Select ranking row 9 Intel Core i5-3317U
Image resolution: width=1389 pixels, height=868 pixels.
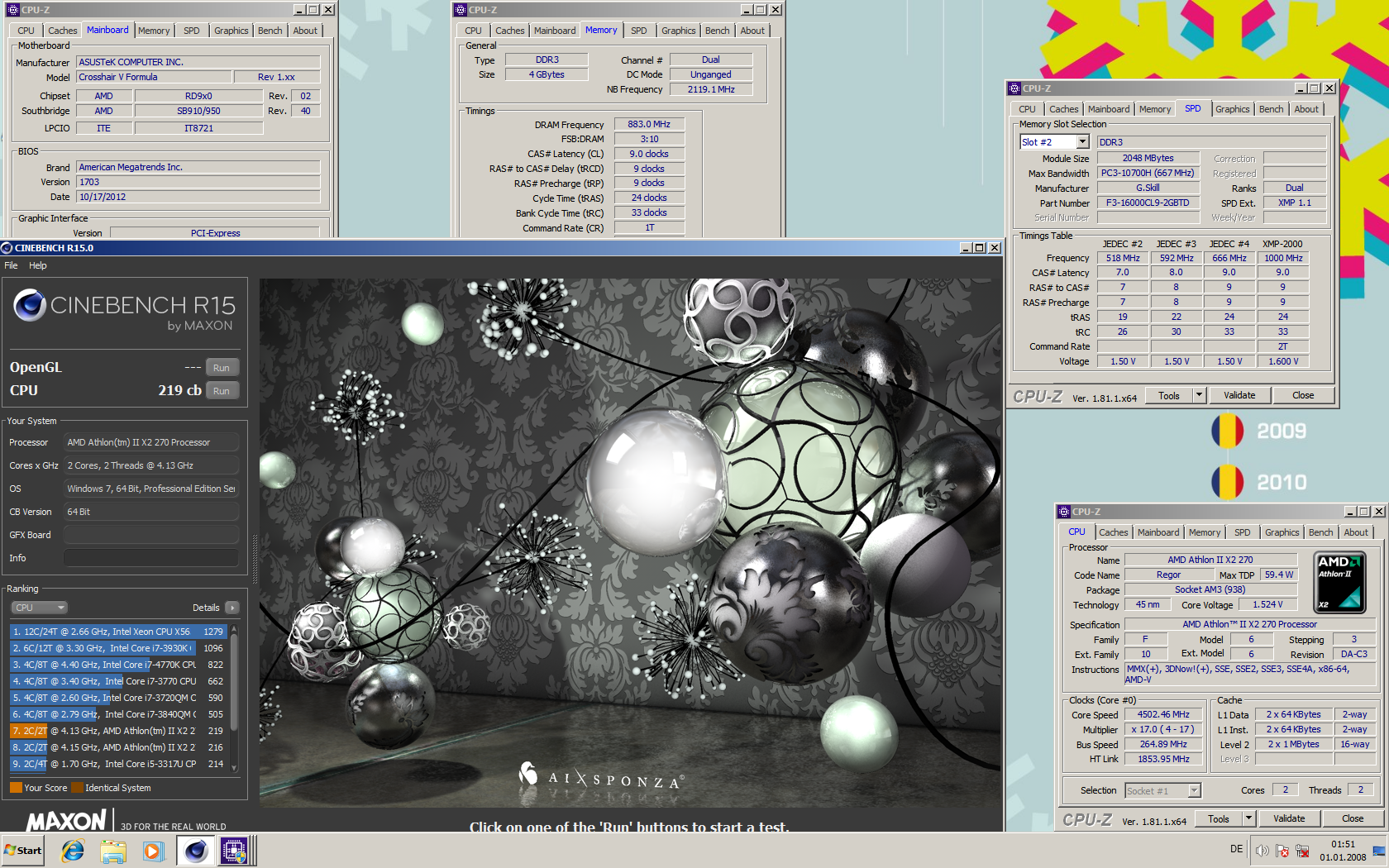(x=119, y=764)
